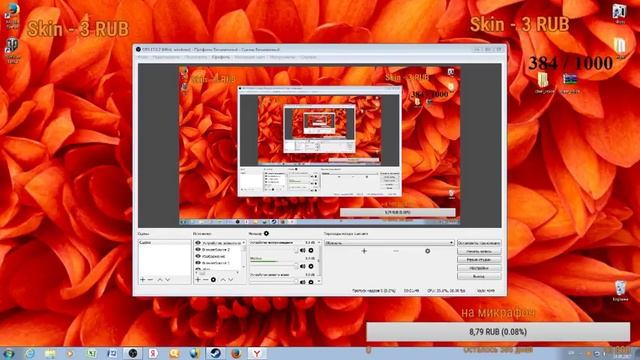640x360 pixels.
Task: Add a scene transition with the plus icon
Action: (364, 251)
